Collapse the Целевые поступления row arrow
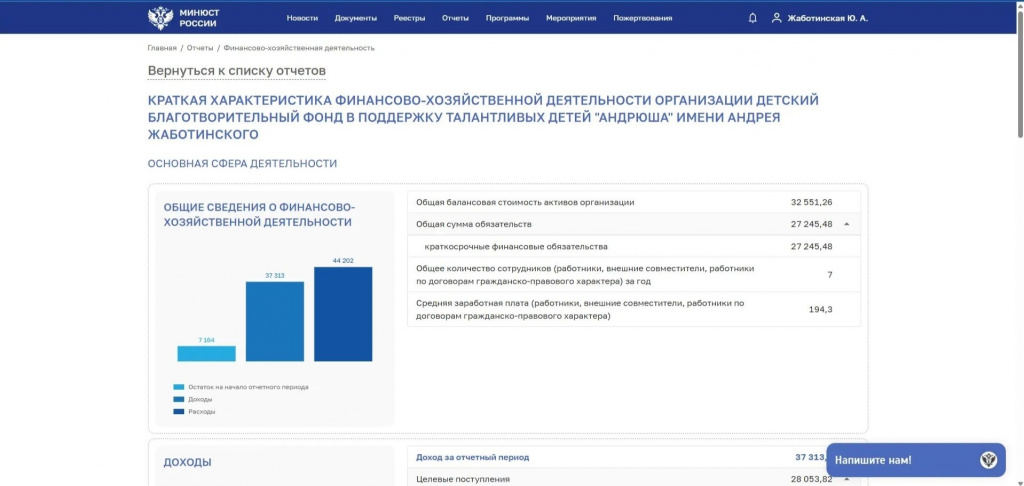Image resolution: width=1024 pixels, height=486 pixels. coord(846,479)
